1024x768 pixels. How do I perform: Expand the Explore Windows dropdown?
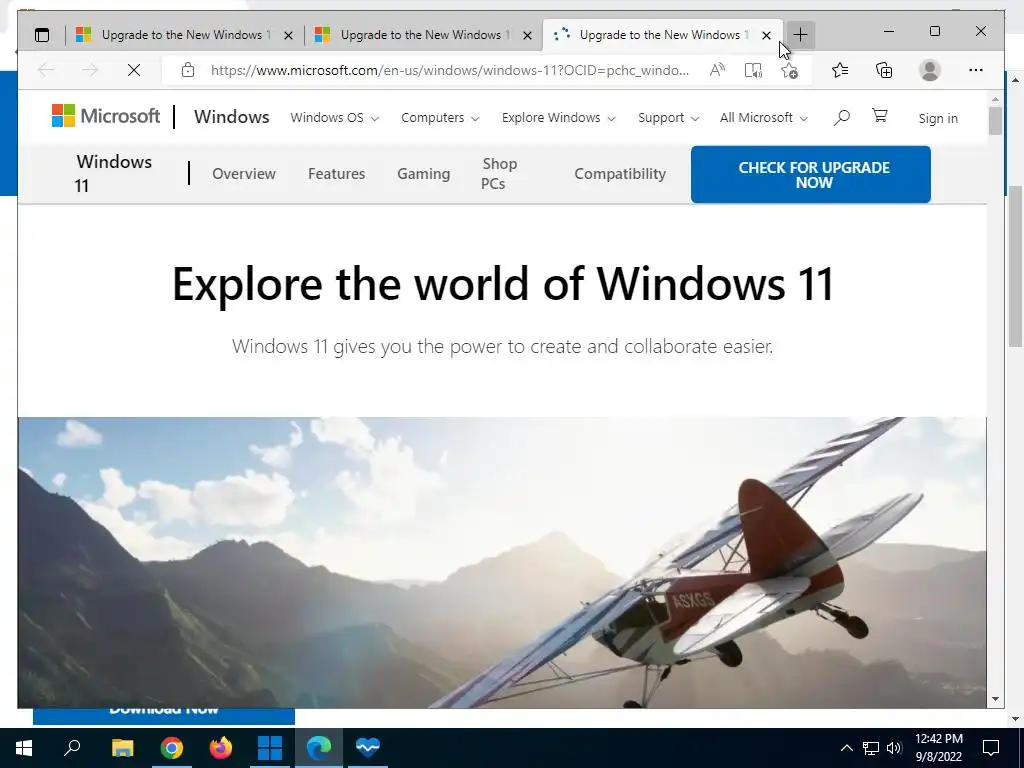[558, 118]
